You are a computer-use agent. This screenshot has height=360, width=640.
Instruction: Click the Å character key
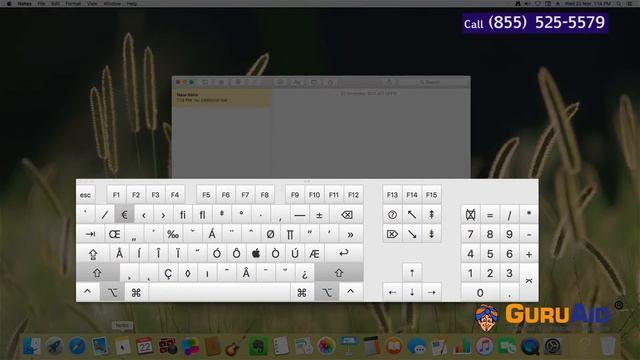coord(120,253)
